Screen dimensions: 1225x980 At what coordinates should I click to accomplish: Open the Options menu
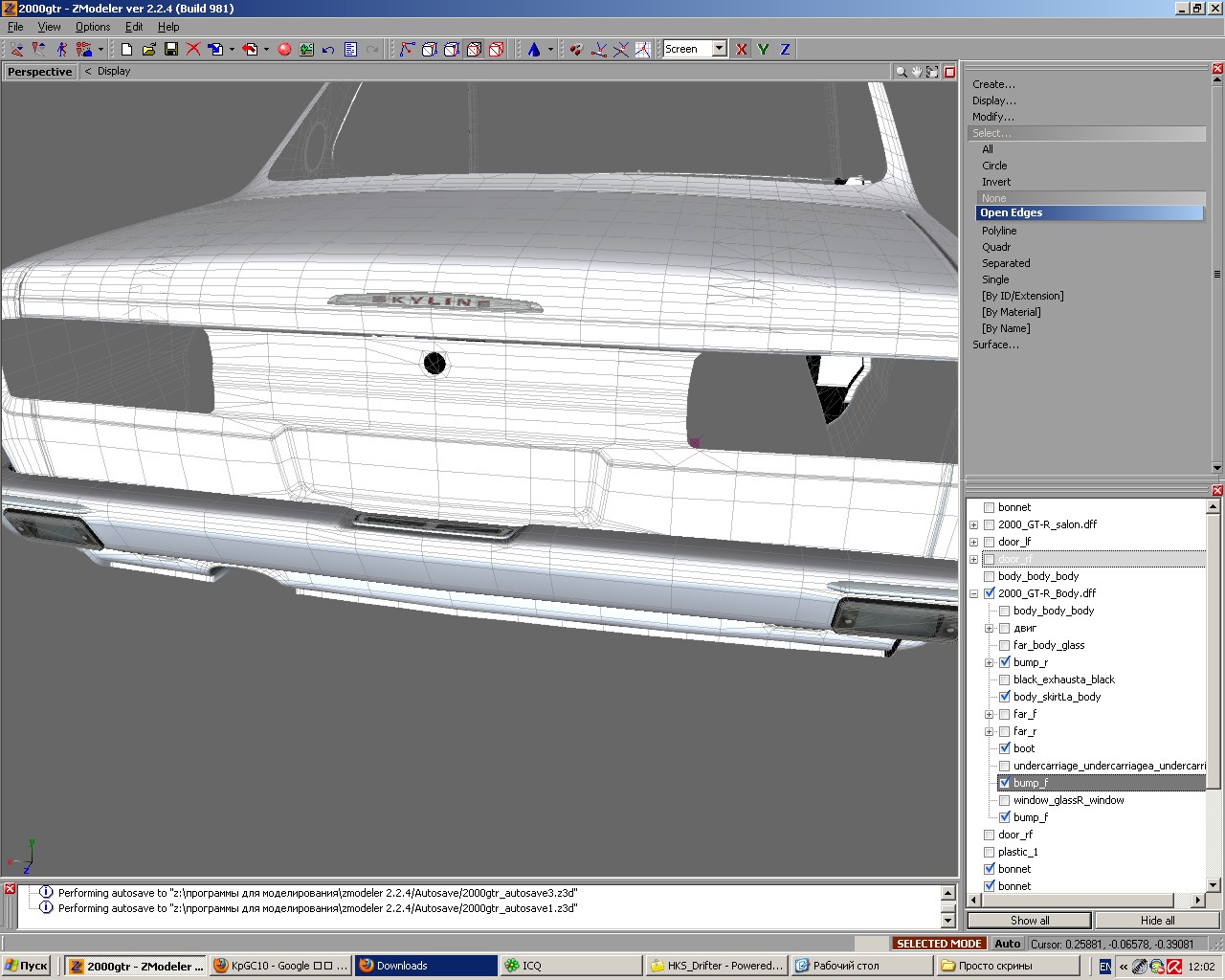93,27
